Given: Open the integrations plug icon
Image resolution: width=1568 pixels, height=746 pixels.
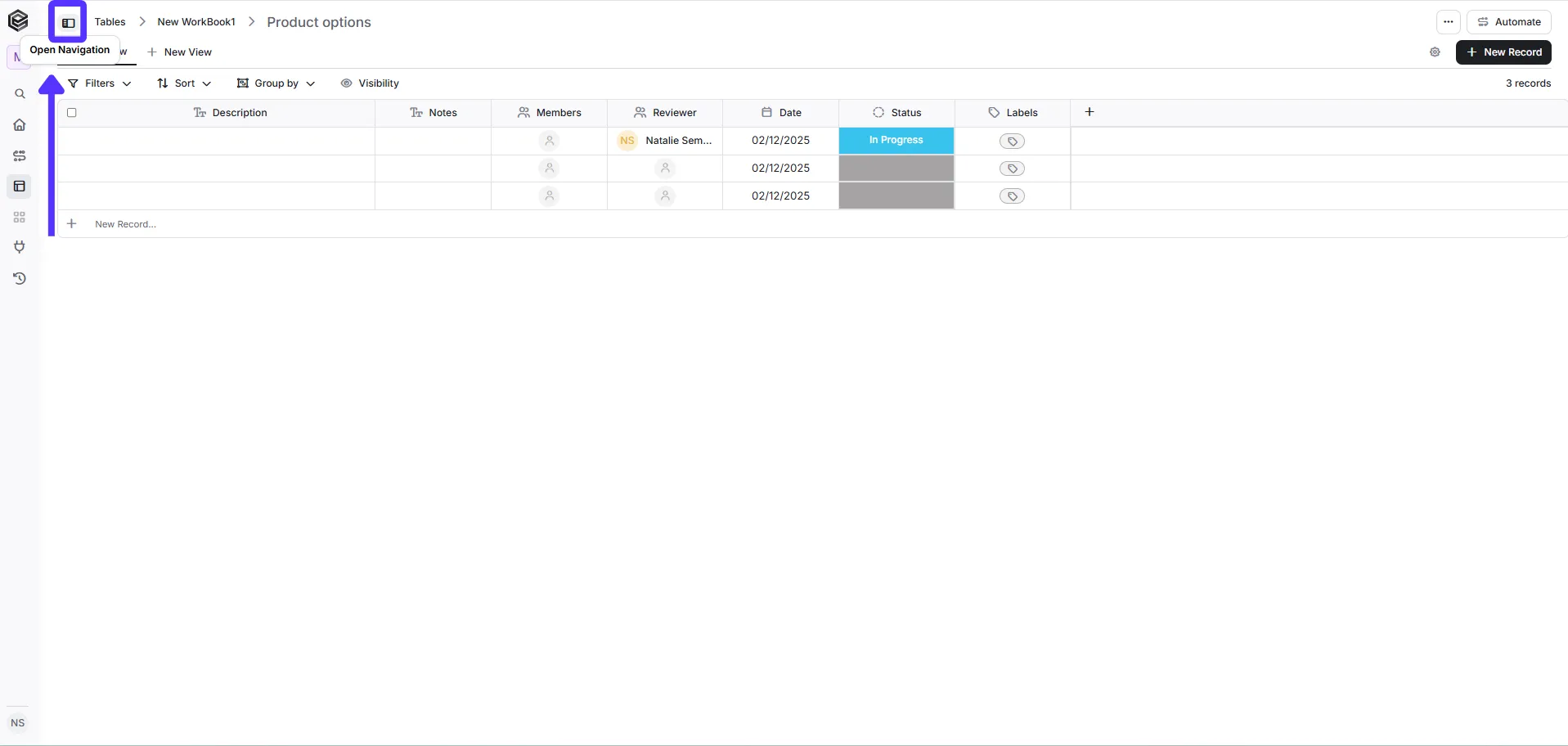Looking at the screenshot, I should tap(20, 247).
